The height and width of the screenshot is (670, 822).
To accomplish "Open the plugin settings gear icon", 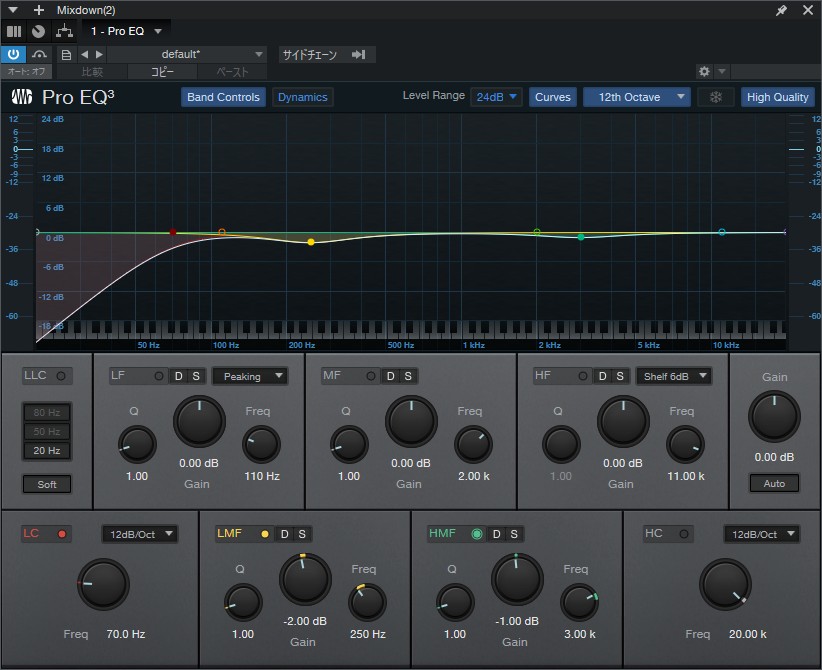I will (704, 71).
